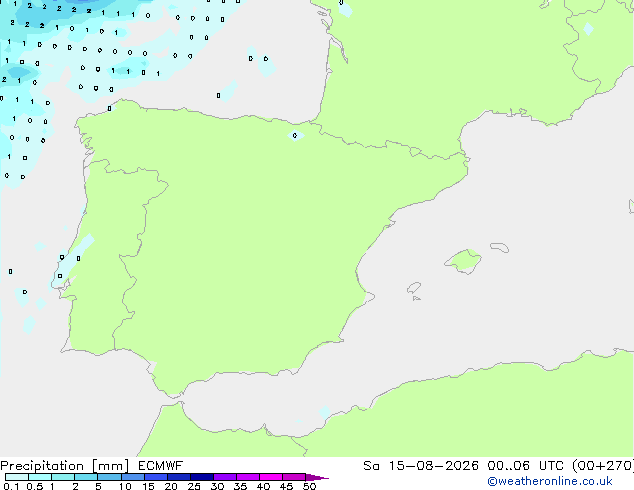The height and width of the screenshot is (490, 634).
Task: Click the 2 to 5 mm legend swatch
Action: tap(86, 477)
